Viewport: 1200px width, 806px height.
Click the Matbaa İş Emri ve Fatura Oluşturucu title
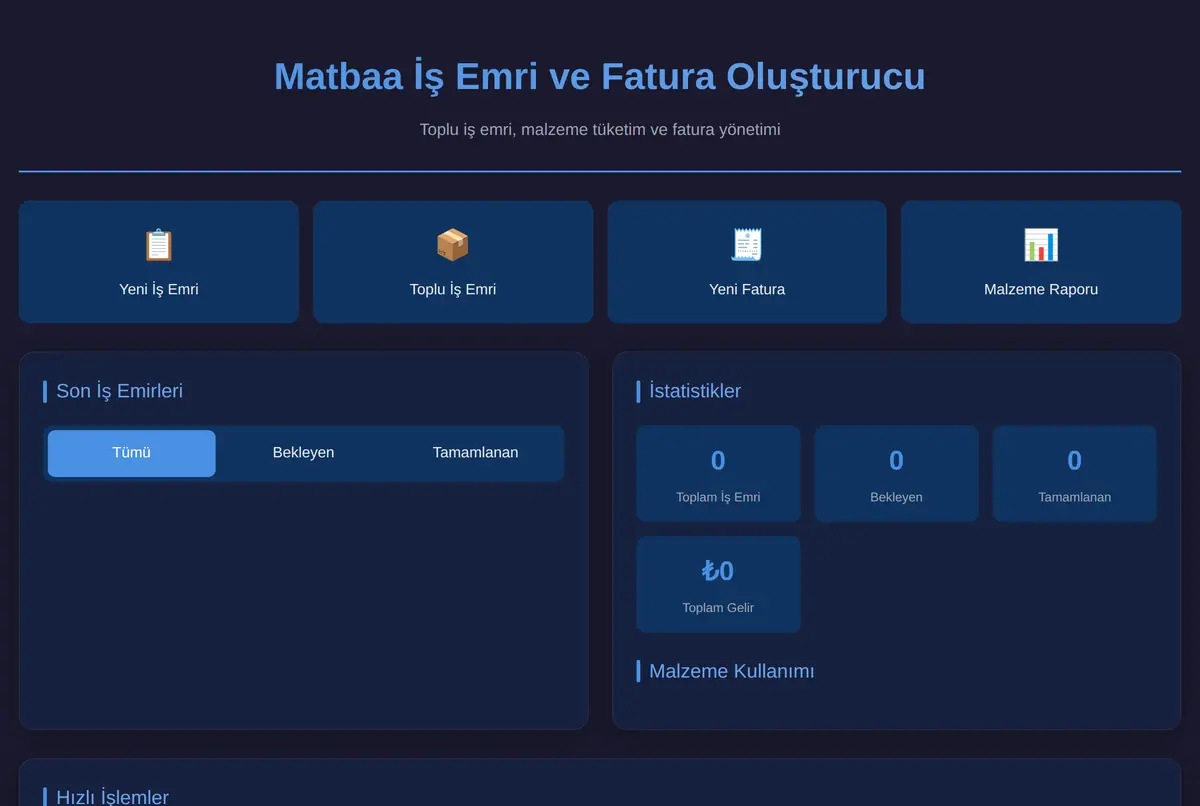click(600, 77)
